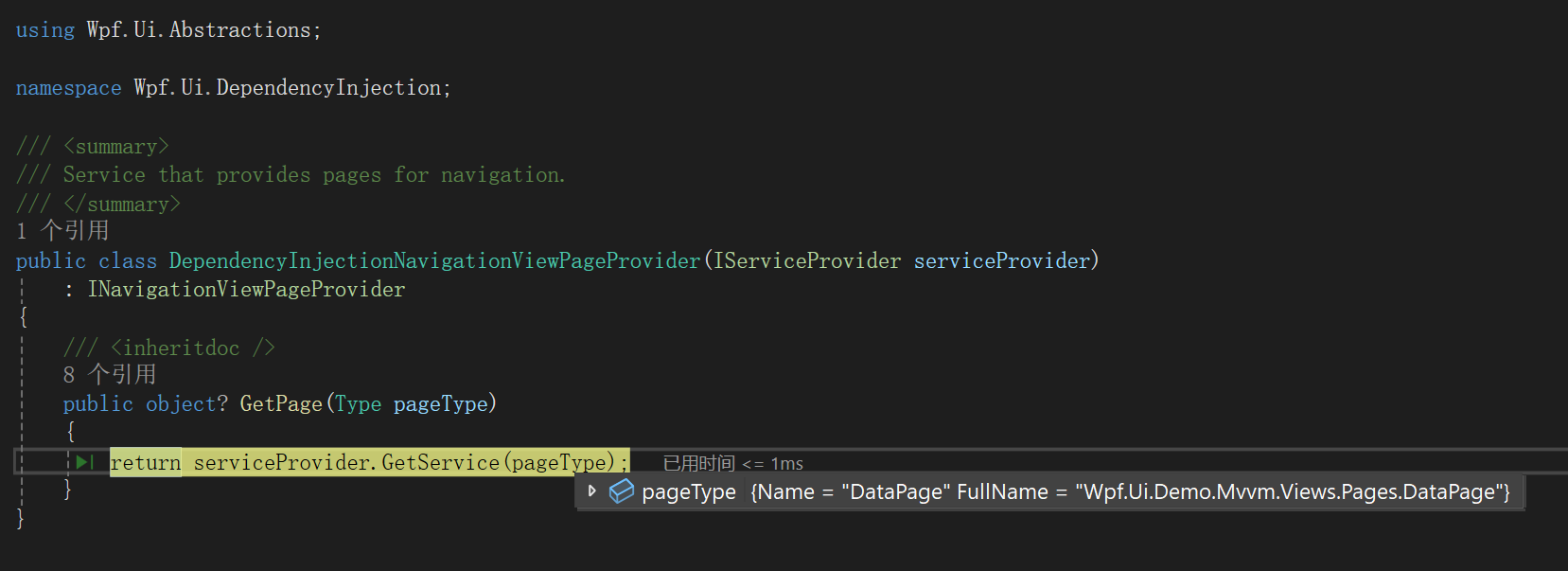Click the namespace Wpf.Ui.DependencyInjection declaration

[234, 88]
